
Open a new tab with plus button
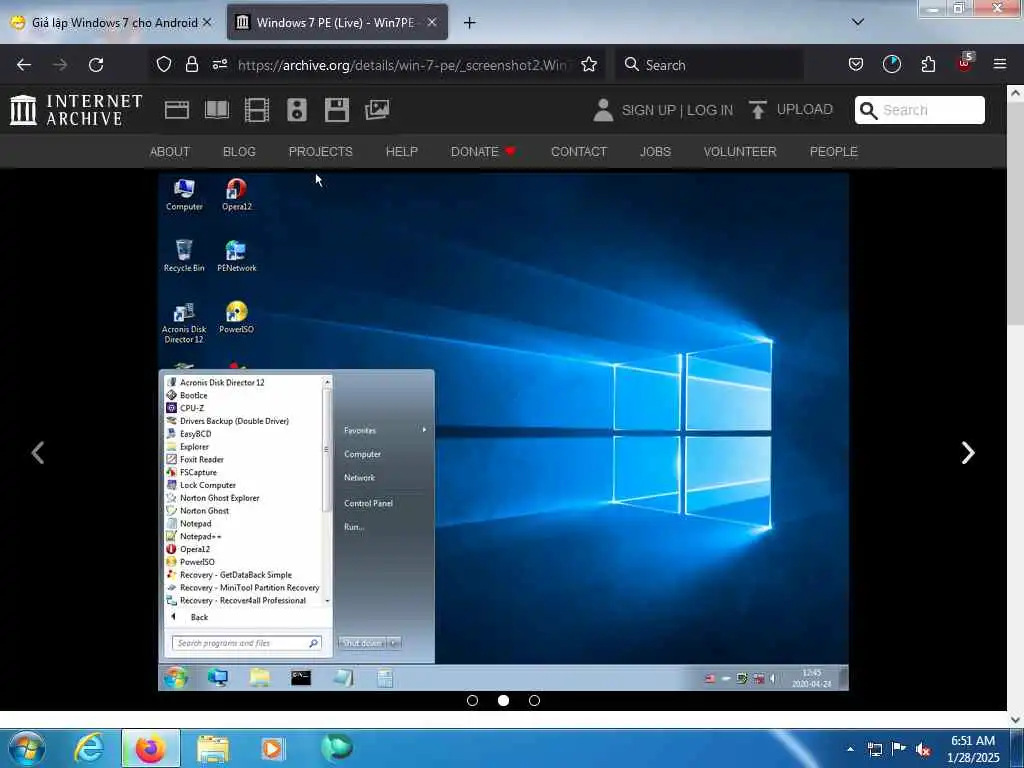coord(470,23)
